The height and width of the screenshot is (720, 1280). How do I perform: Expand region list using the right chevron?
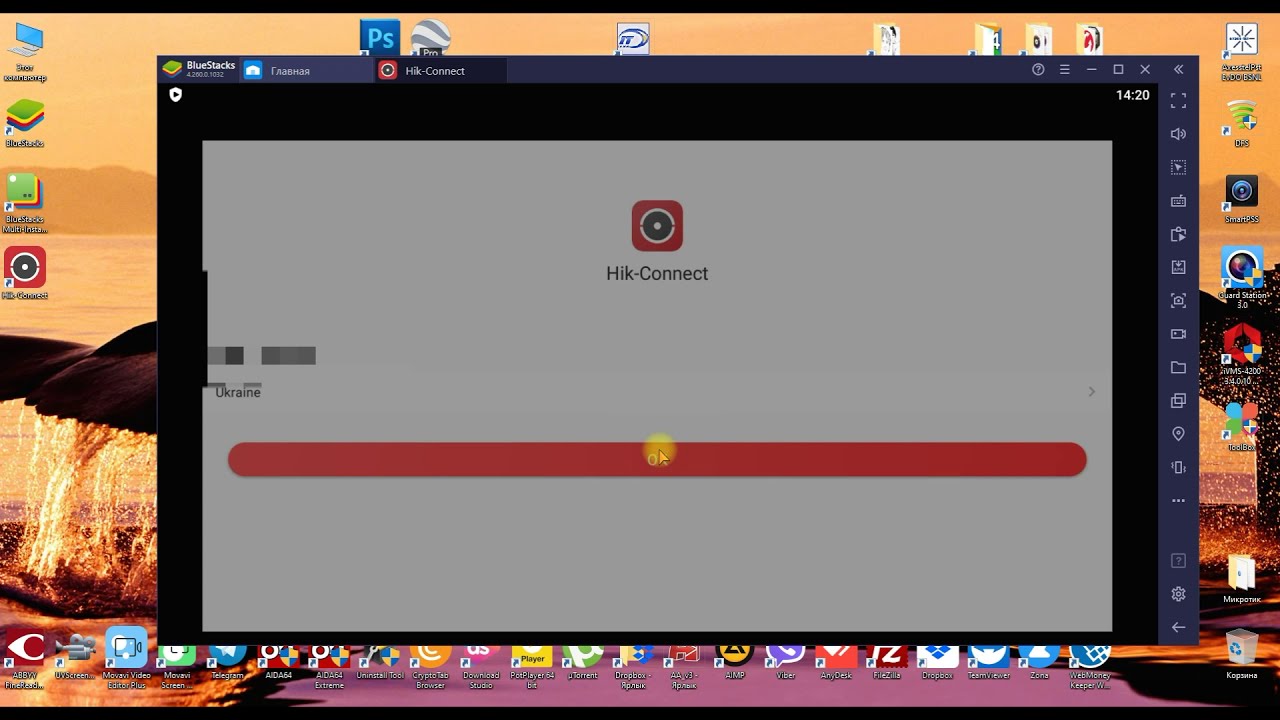point(1091,392)
